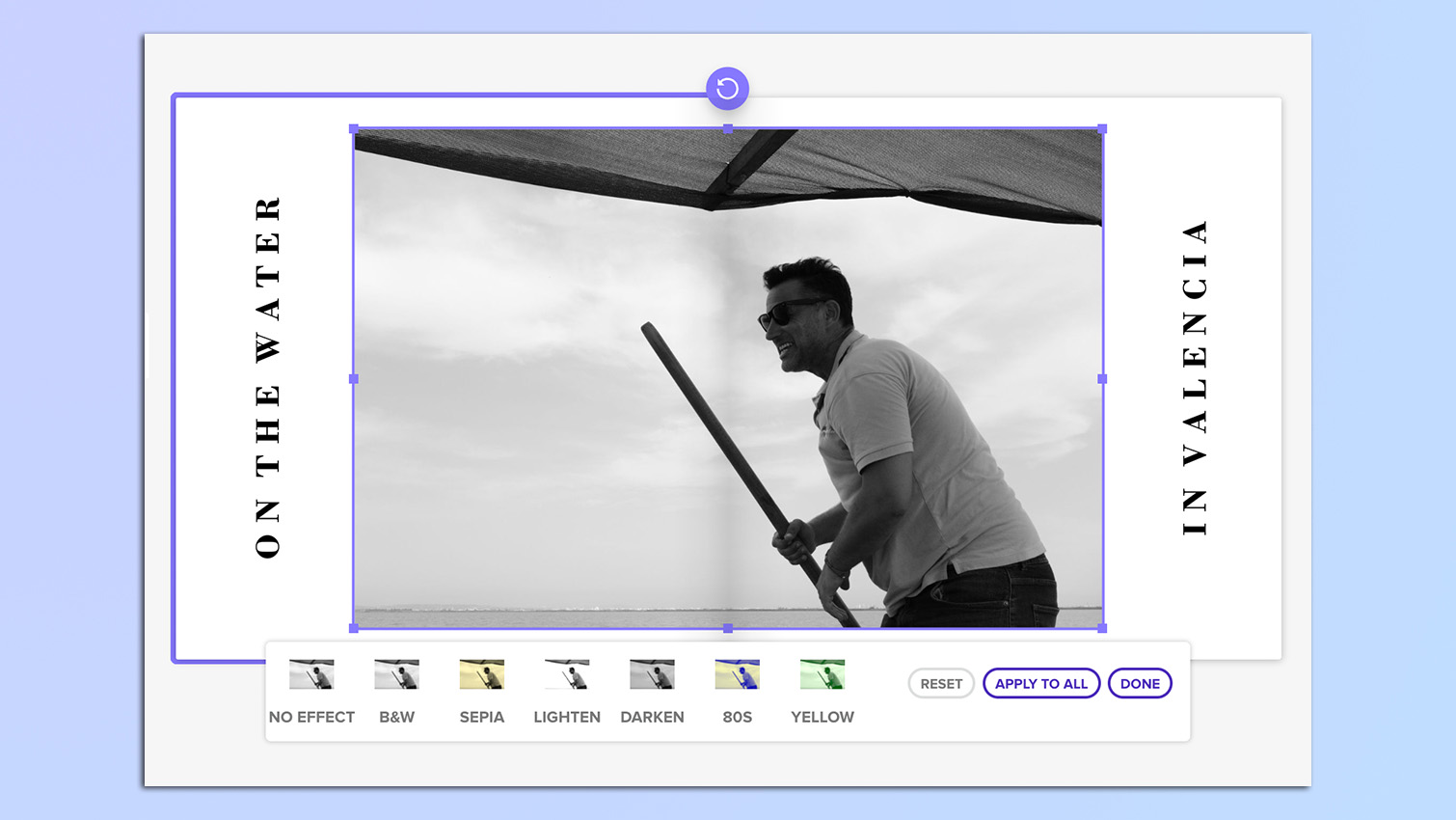Select the Lighten filter preview
This screenshot has width=1456, height=820.
click(566, 673)
